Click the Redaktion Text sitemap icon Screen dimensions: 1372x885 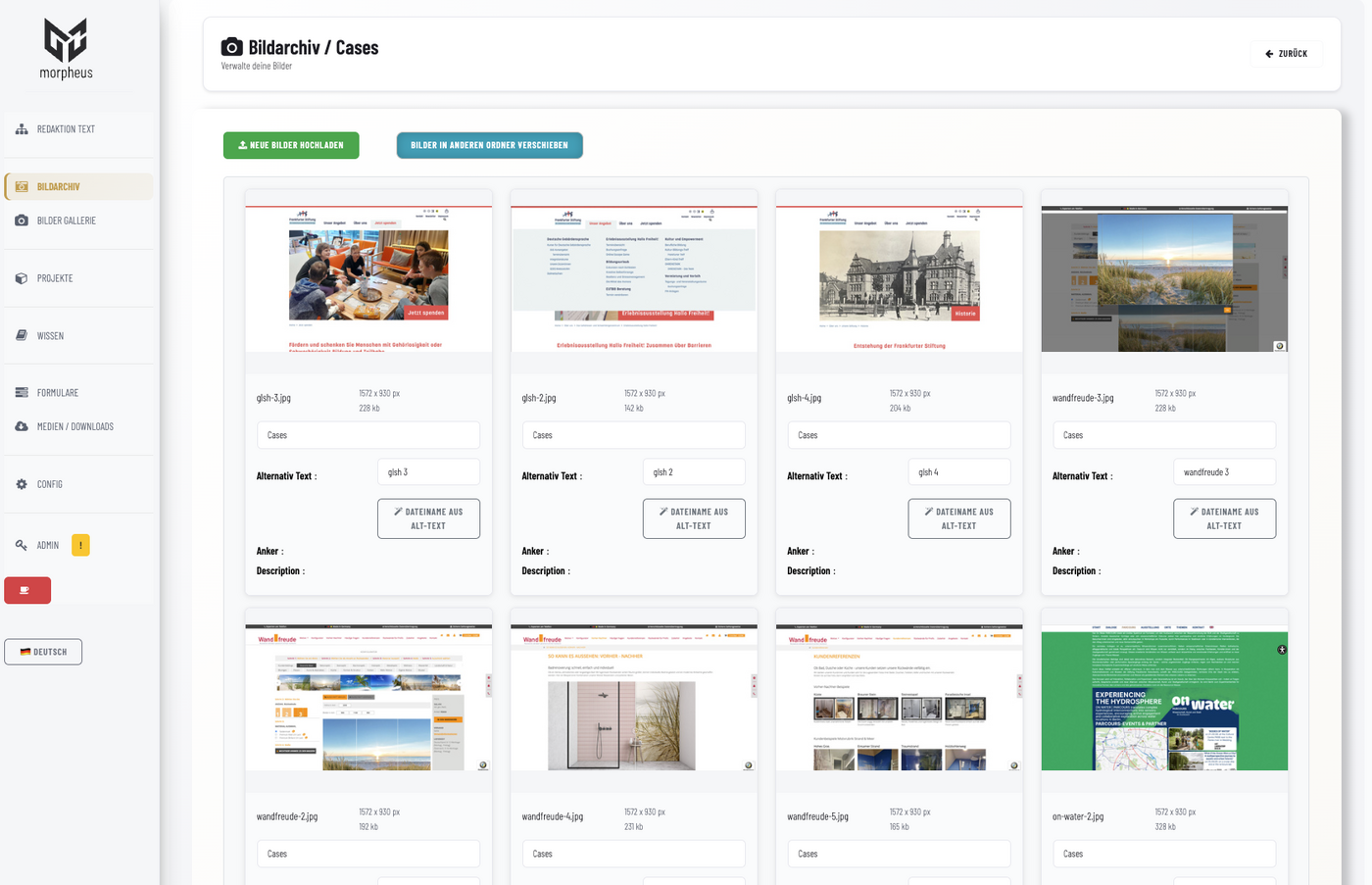[22, 129]
